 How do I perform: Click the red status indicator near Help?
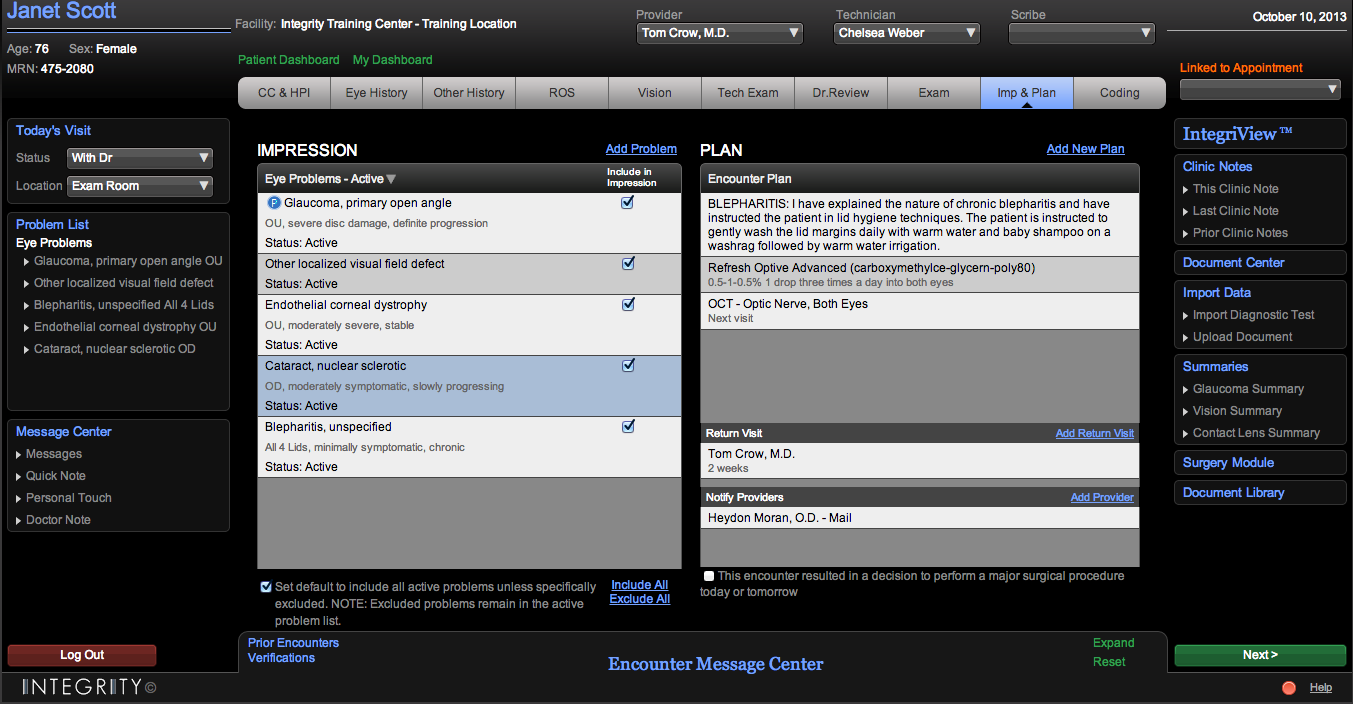pos(1289,688)
